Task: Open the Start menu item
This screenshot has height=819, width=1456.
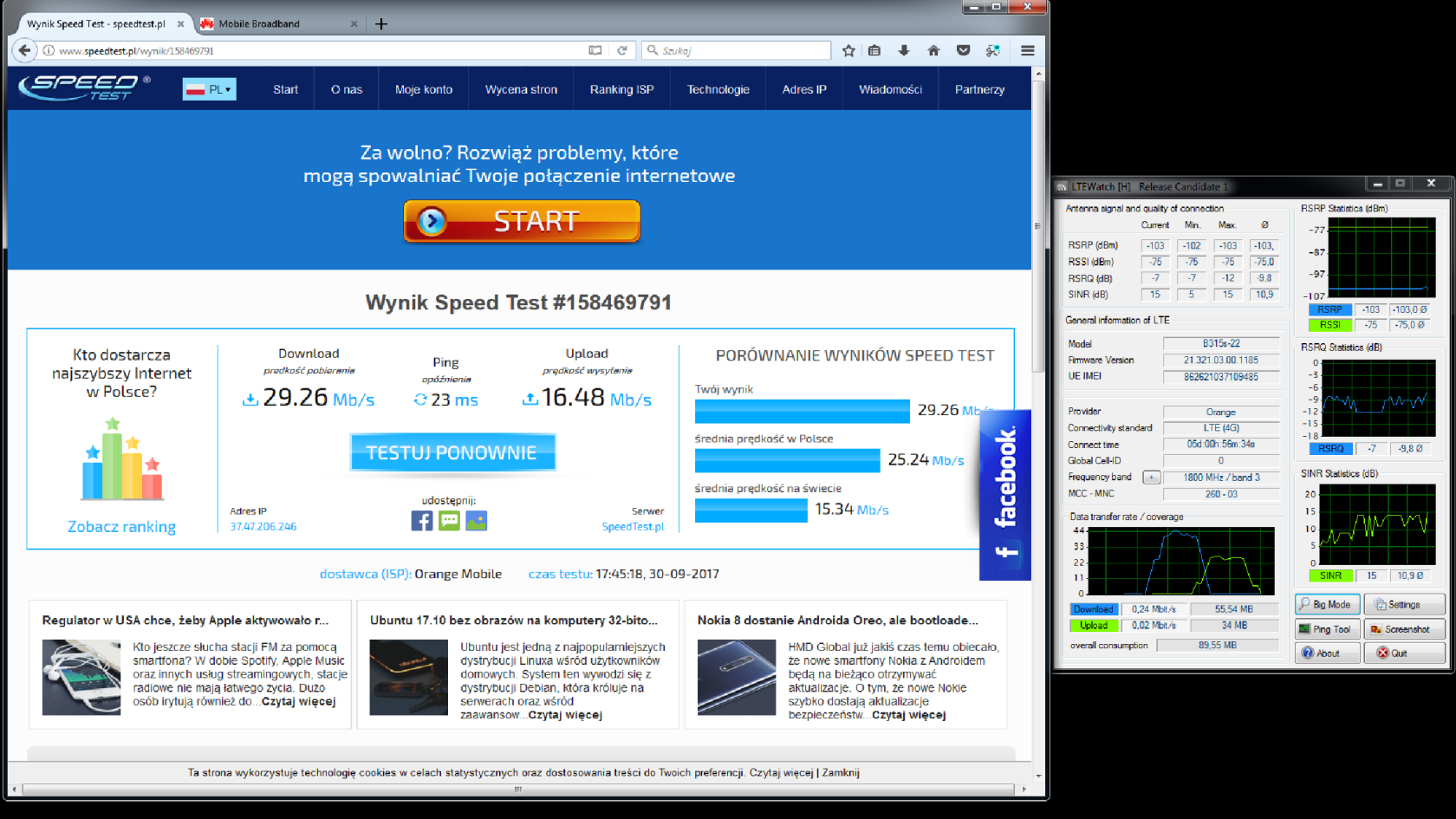Action: [x=285, y=89]
